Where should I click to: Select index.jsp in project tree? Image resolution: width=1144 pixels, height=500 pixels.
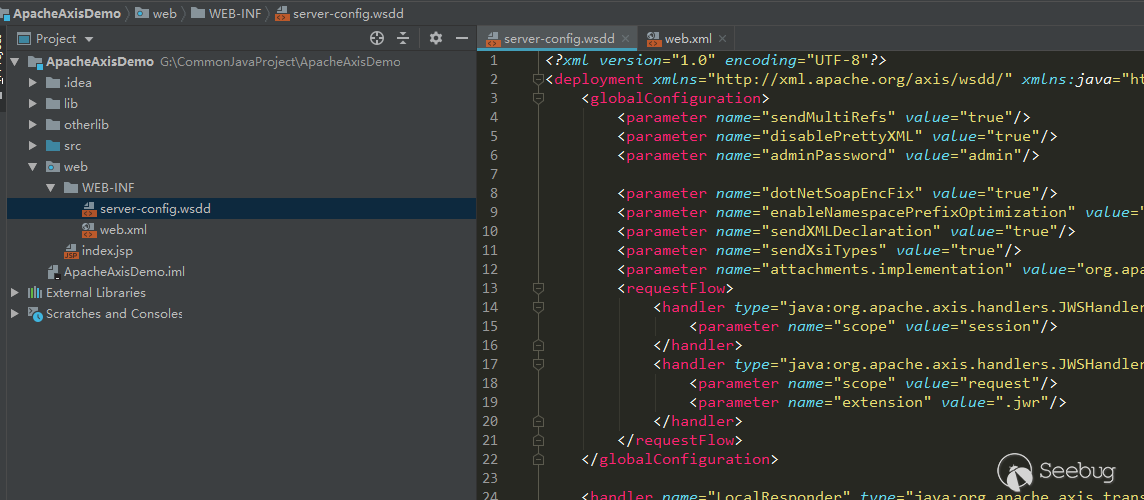(106, 251)
